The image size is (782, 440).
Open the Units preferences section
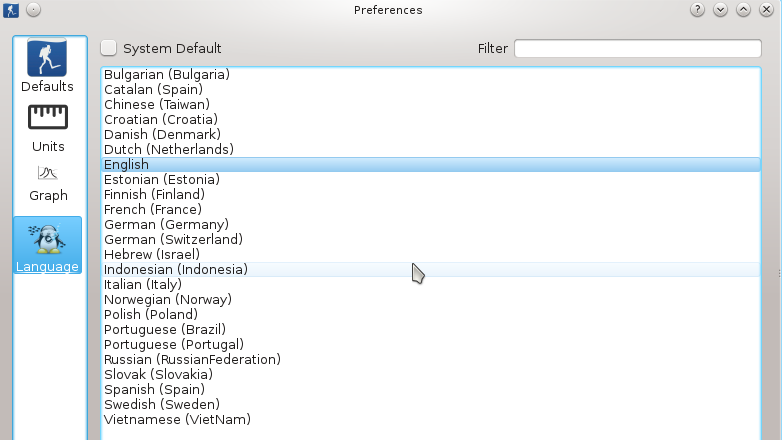(x=48, y=129)
